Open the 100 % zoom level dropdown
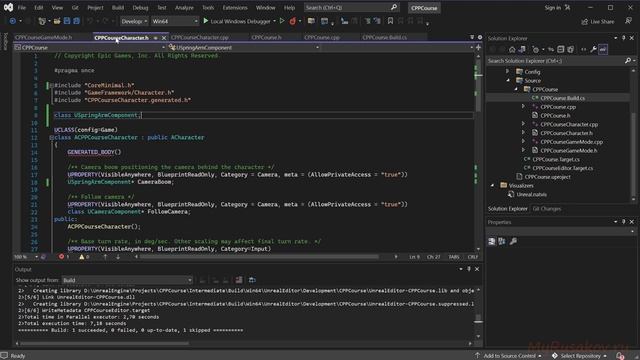 click(26, 257)
